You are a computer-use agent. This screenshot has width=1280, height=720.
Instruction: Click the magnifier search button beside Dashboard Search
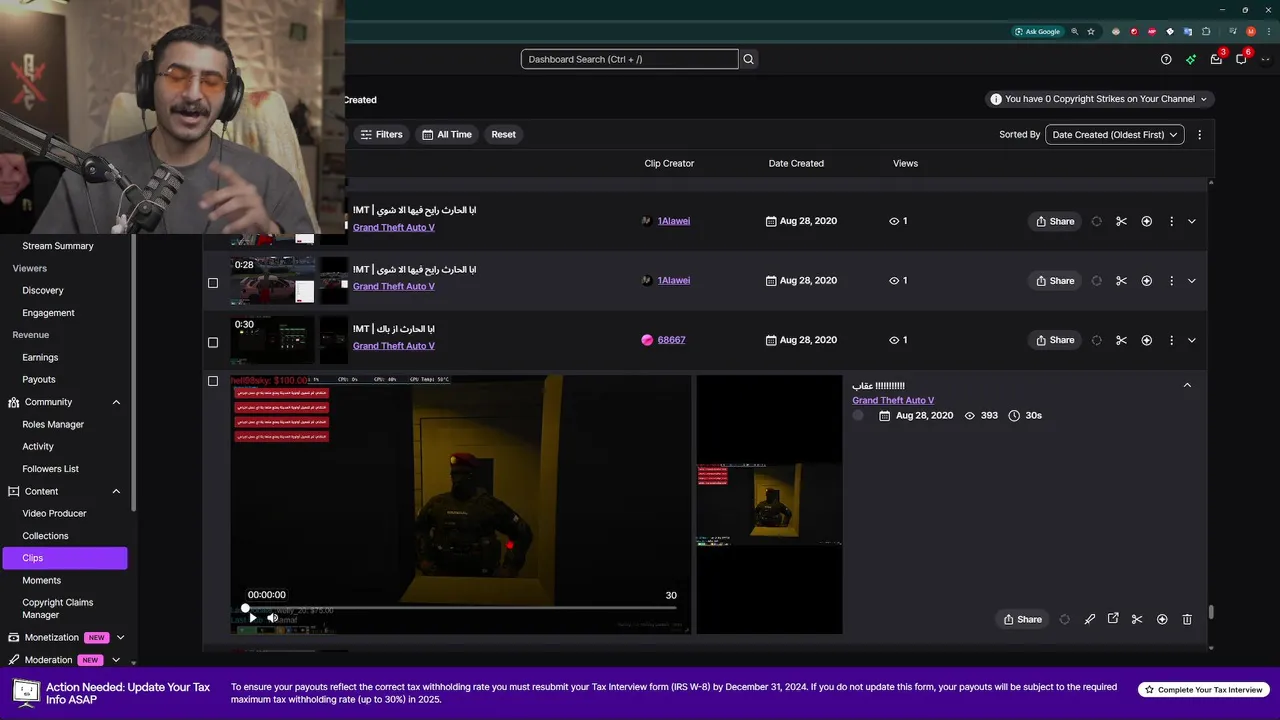point(748,59)
